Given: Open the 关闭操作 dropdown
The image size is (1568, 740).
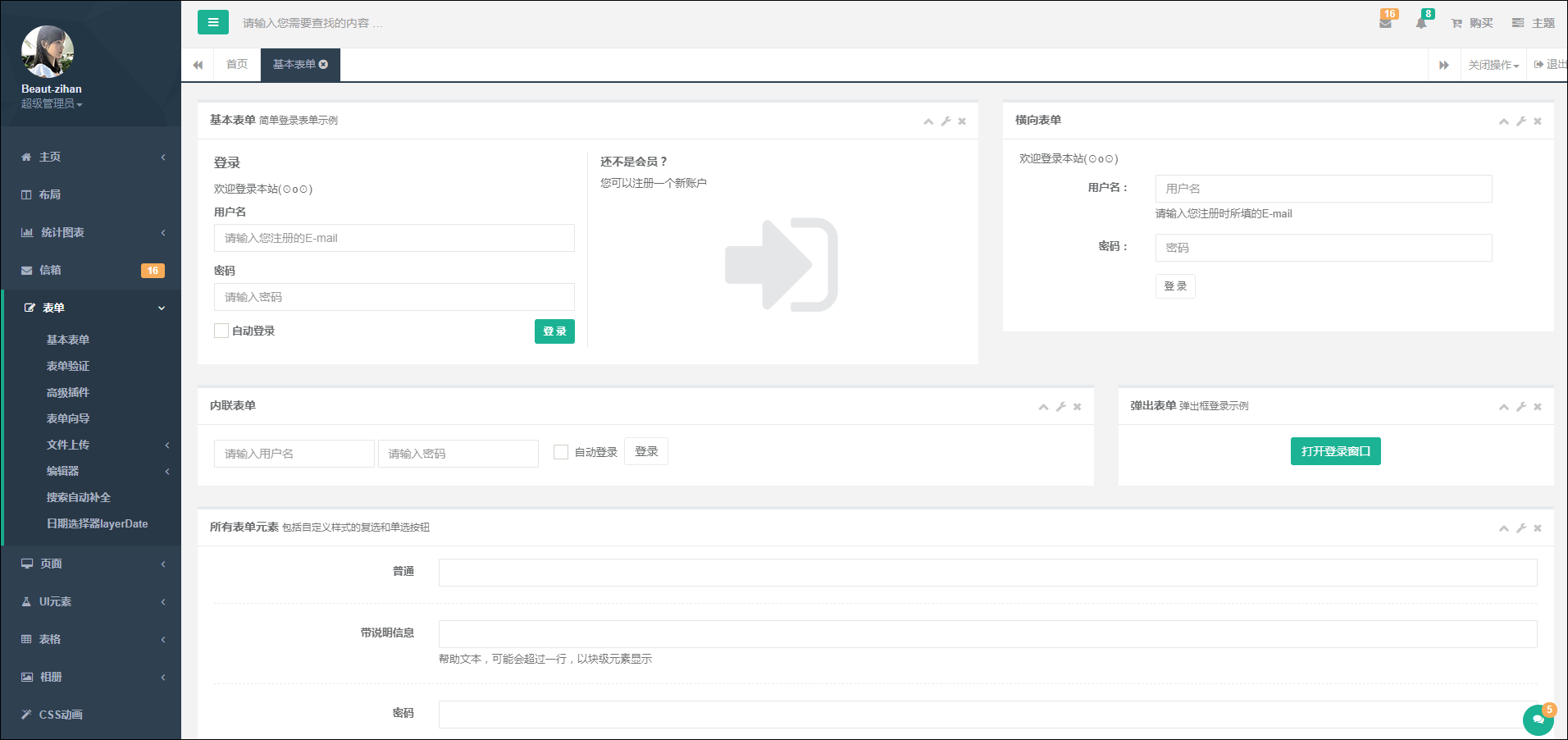Looking at the screenshot, I should pos(1493,65).
